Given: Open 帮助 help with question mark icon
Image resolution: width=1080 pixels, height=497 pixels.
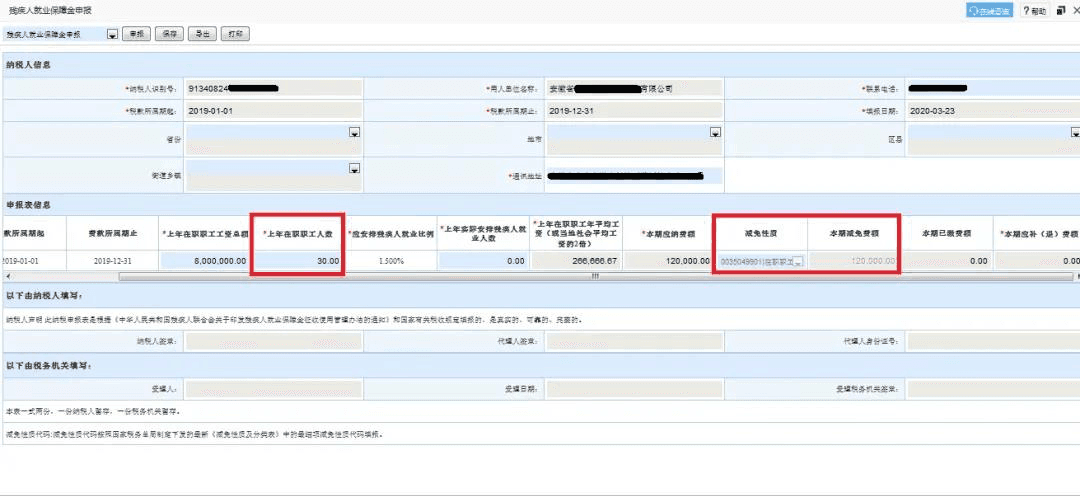Looking at the screenshot, I should click(x=1033, y=11).
